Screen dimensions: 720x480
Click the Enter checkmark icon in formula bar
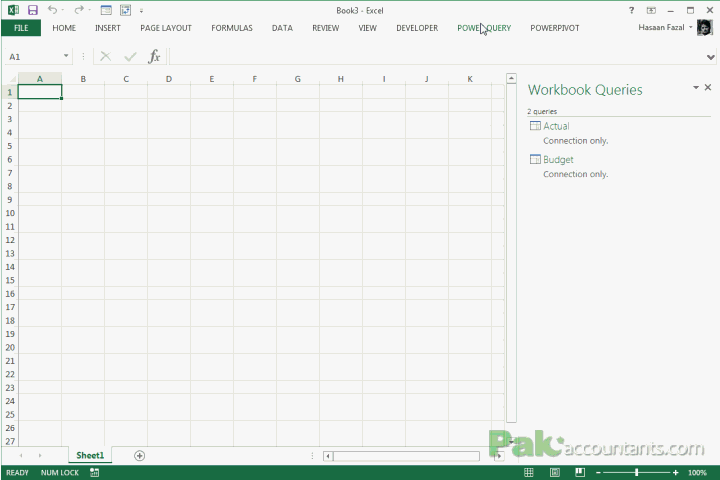[130, 56]
